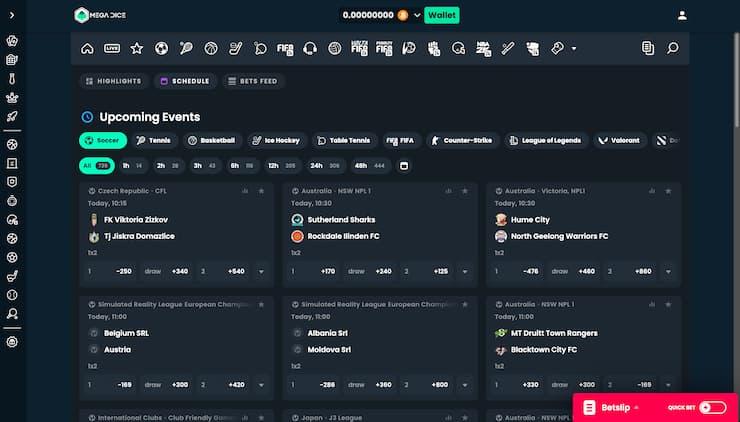Click the green Wallet button

coord(442,15)
